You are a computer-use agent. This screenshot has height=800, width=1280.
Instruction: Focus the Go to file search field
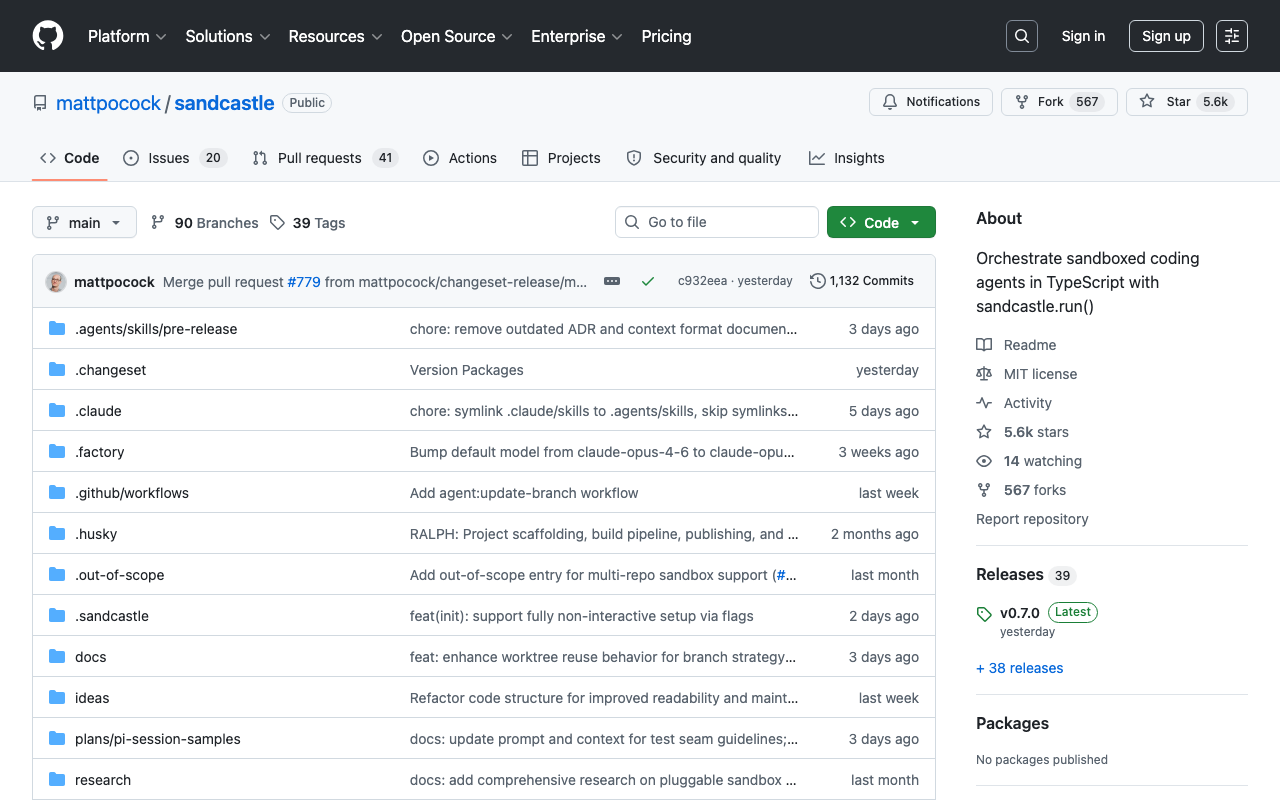pos(717,222)
